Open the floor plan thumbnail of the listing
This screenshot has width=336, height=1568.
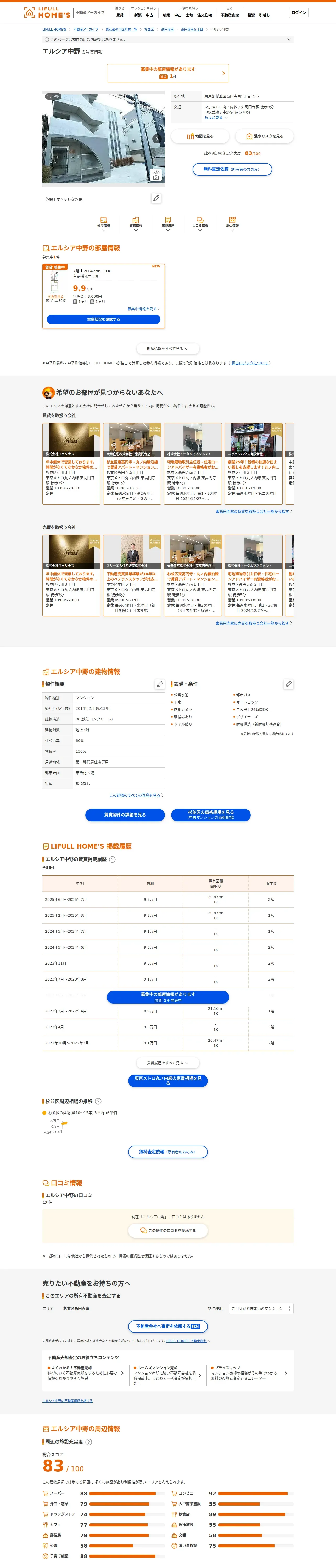coord(55,283)
